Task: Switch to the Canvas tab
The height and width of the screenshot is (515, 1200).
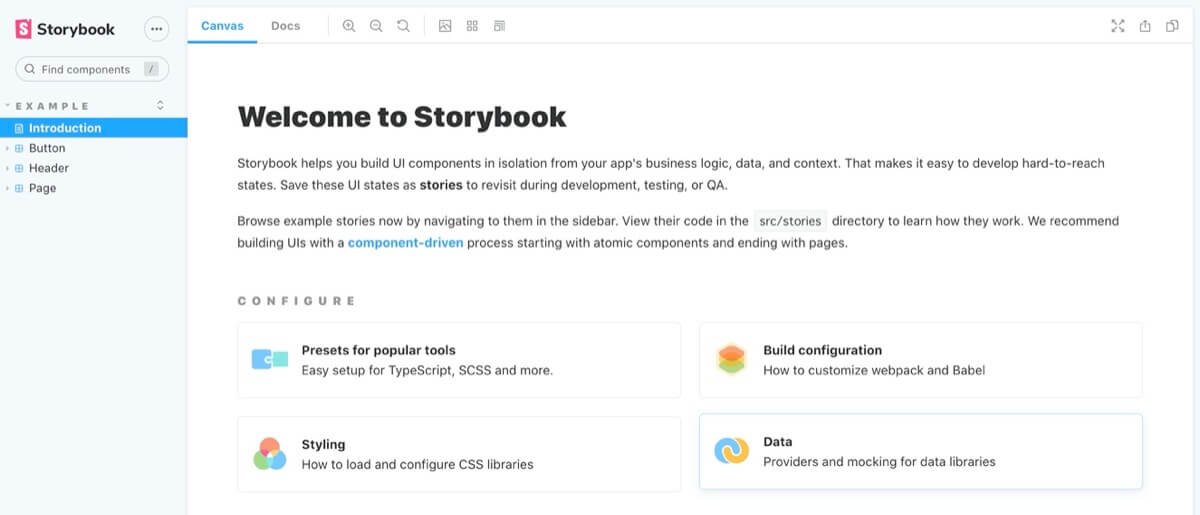Action: pyautogui.click(x=222, y=26)
